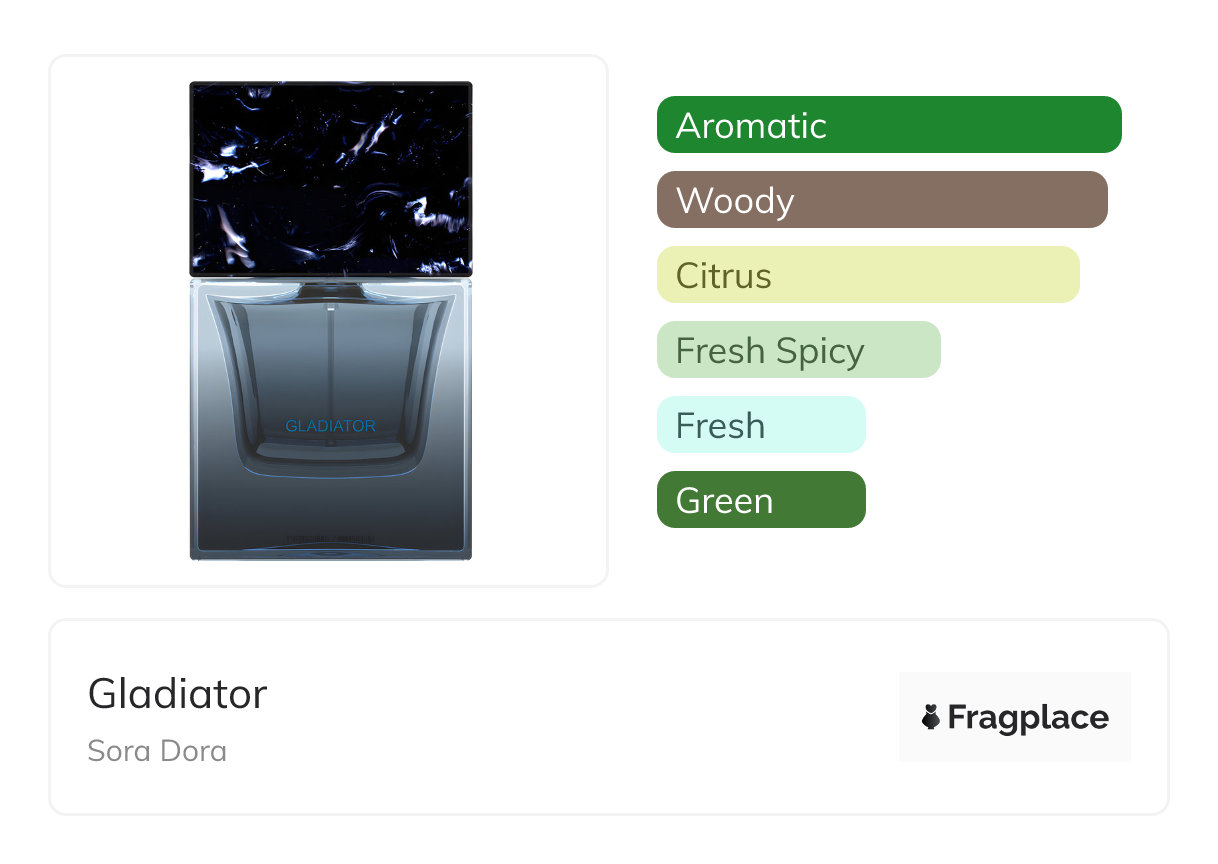Click the GLADIATOR label on the bottle
1218x864 pixels.
[330, 426]
